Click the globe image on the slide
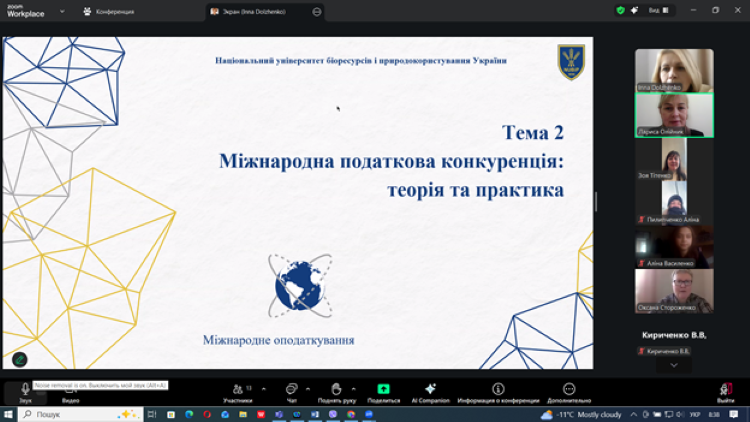The height and width of the screenshot is (422, 750). (x=300, y=286)
